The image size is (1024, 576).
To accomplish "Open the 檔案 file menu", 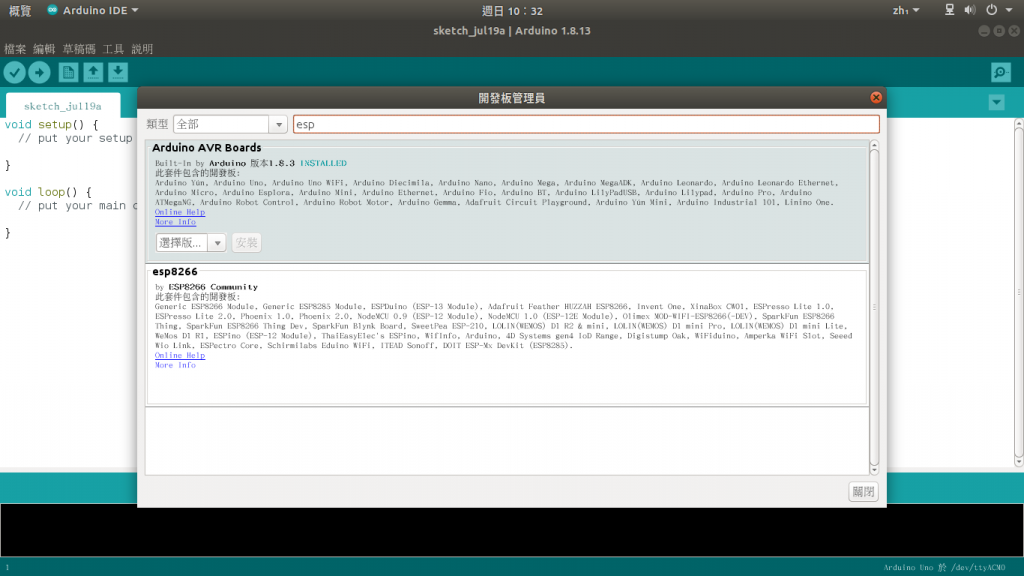I will [15, 49].
